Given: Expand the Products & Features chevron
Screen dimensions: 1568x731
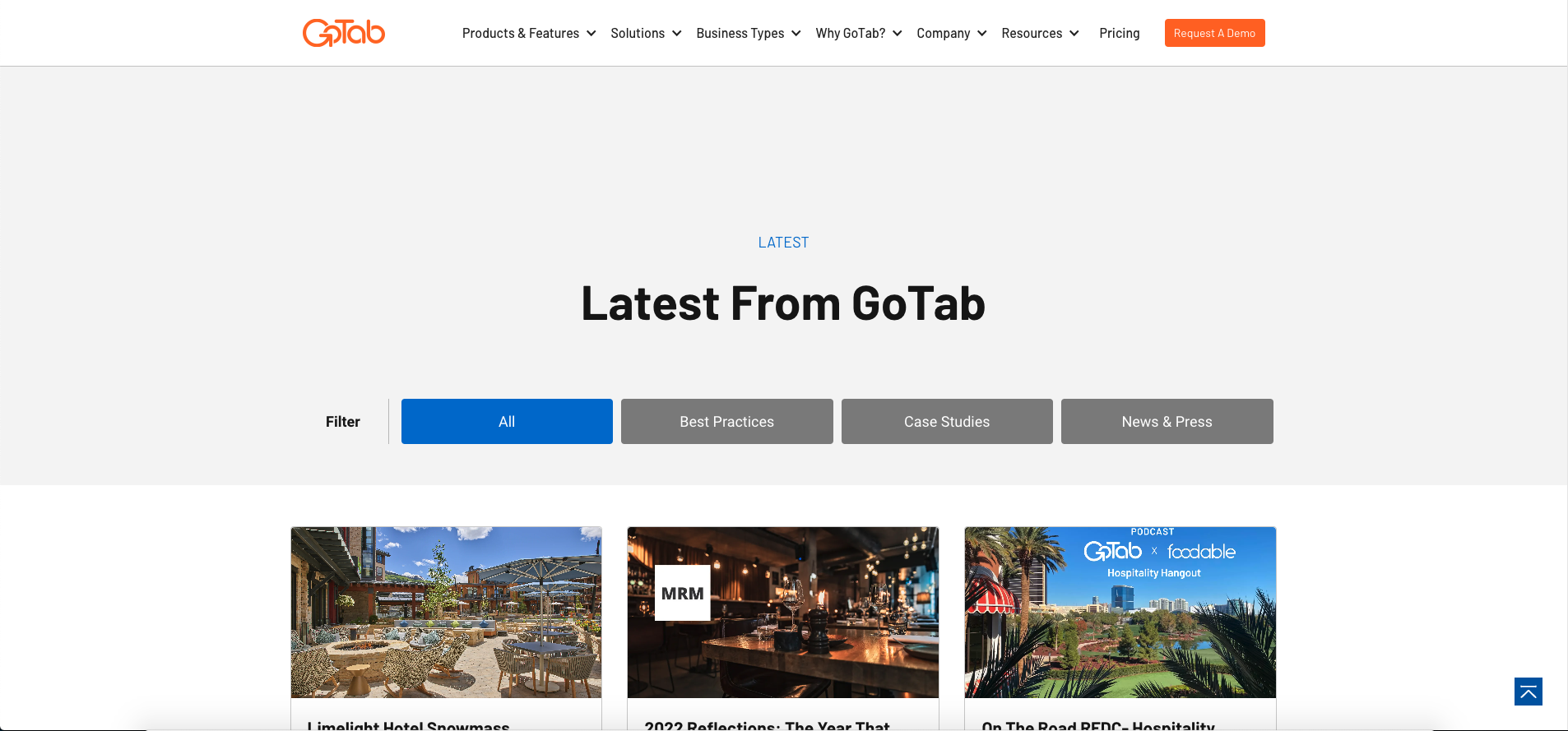Looking at the screenshot, I should click(x=591, y=34).
